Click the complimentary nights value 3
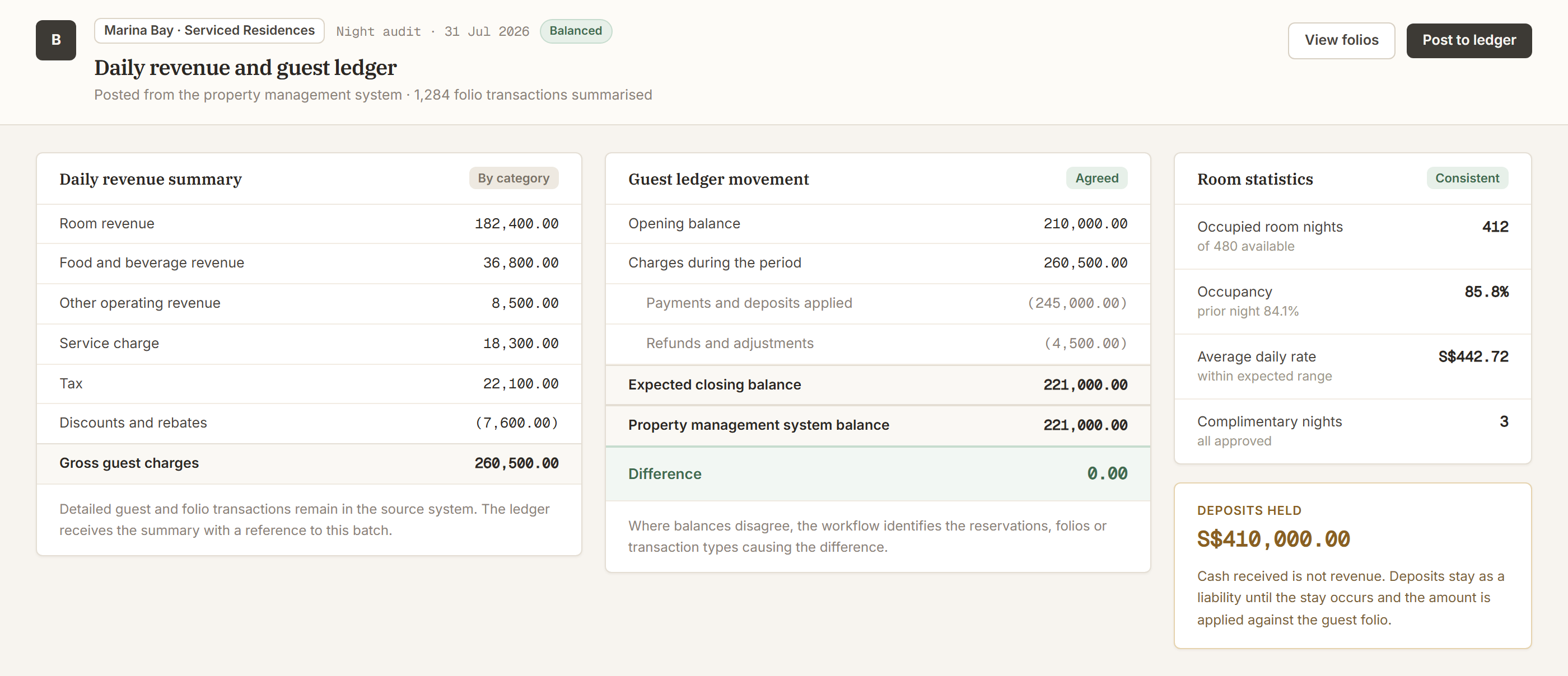 (x=1504, y=422)
